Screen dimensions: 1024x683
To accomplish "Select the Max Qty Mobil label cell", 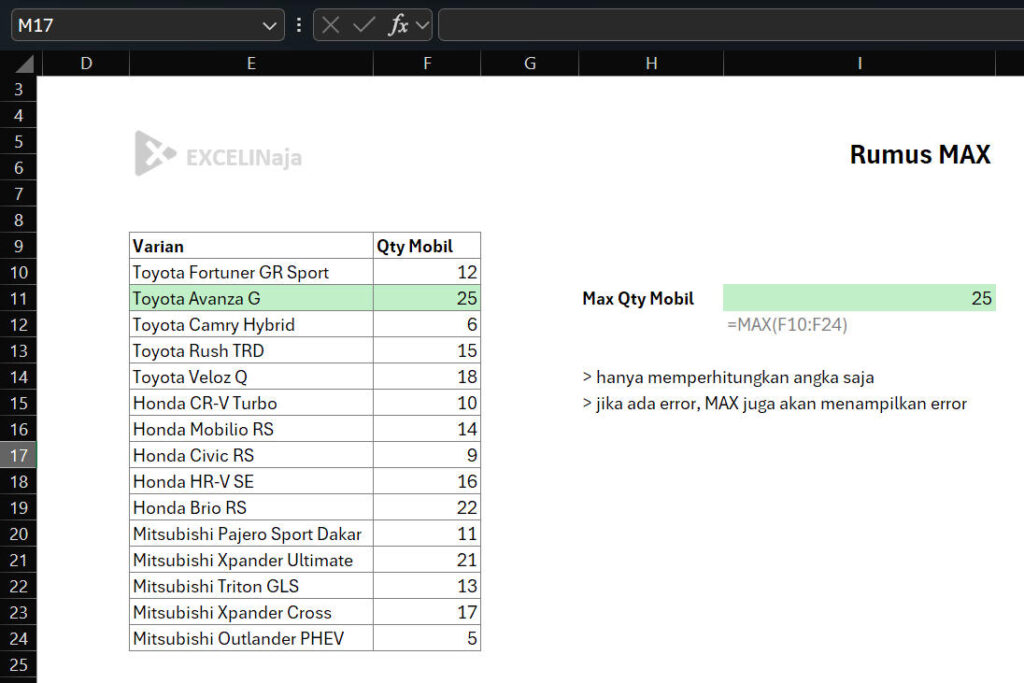I will click(x=651, y=298).
